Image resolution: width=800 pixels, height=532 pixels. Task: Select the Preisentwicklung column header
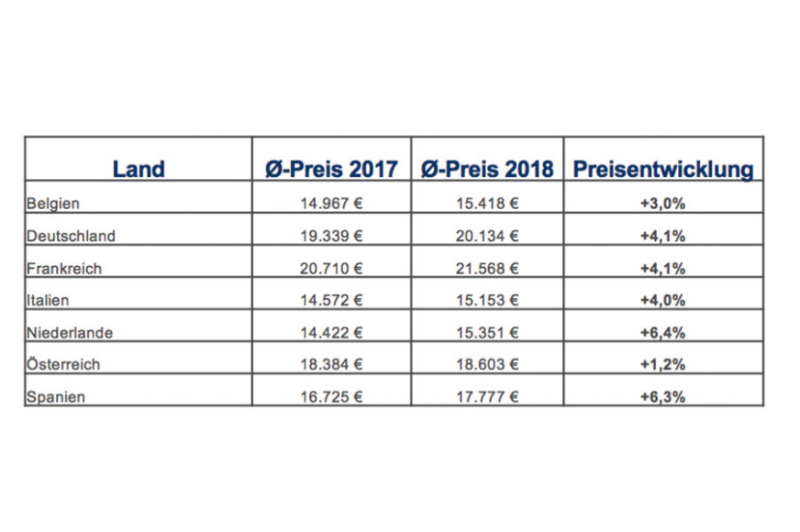coord(664,170)
